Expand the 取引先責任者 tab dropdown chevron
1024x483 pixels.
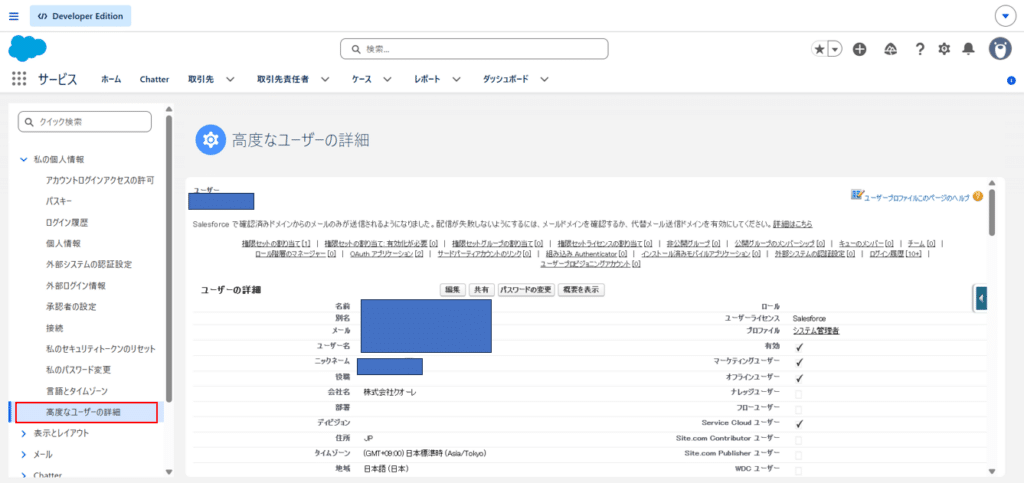point(325,80)
